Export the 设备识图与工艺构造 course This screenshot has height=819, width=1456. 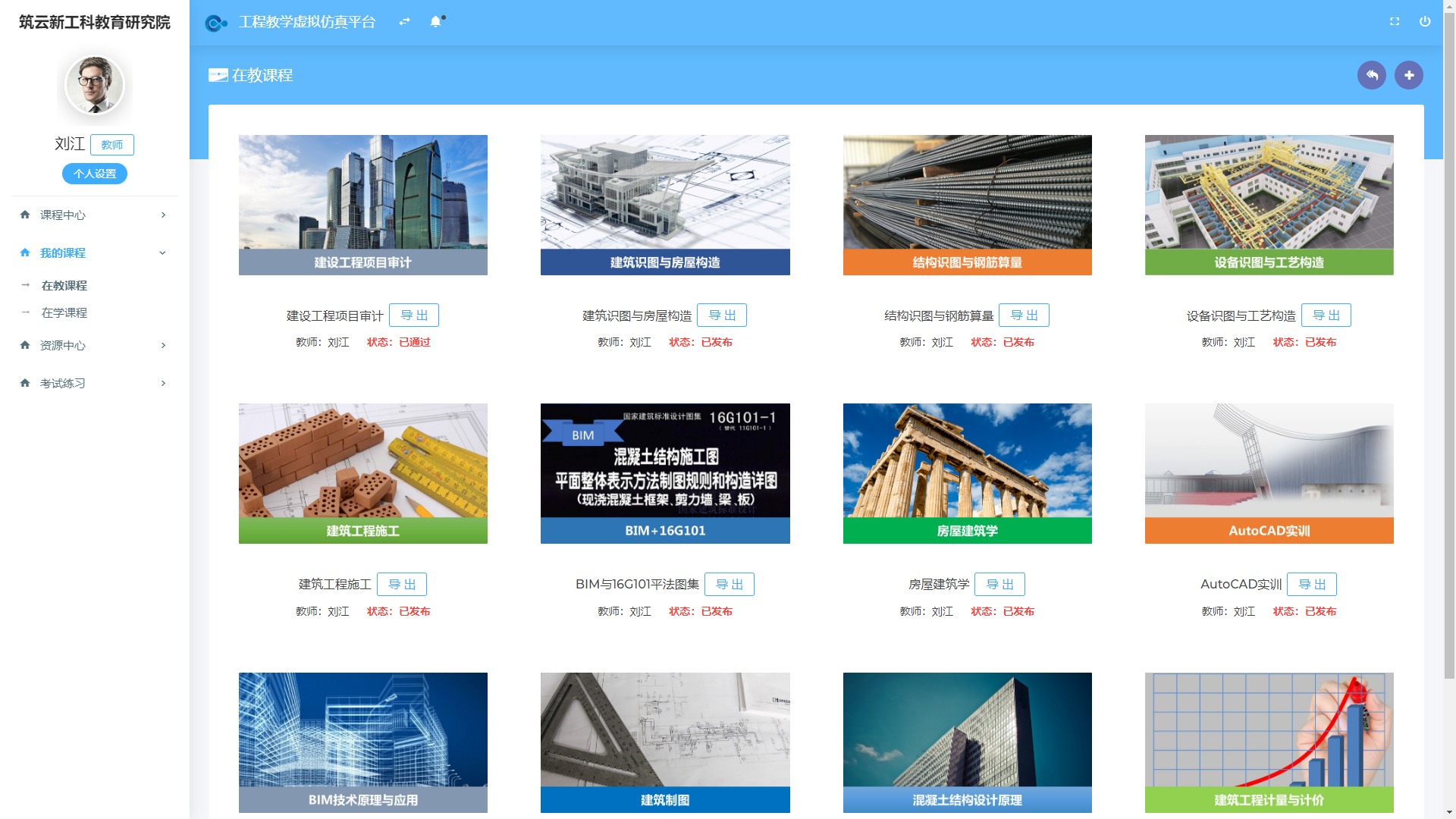point(1326,315)
